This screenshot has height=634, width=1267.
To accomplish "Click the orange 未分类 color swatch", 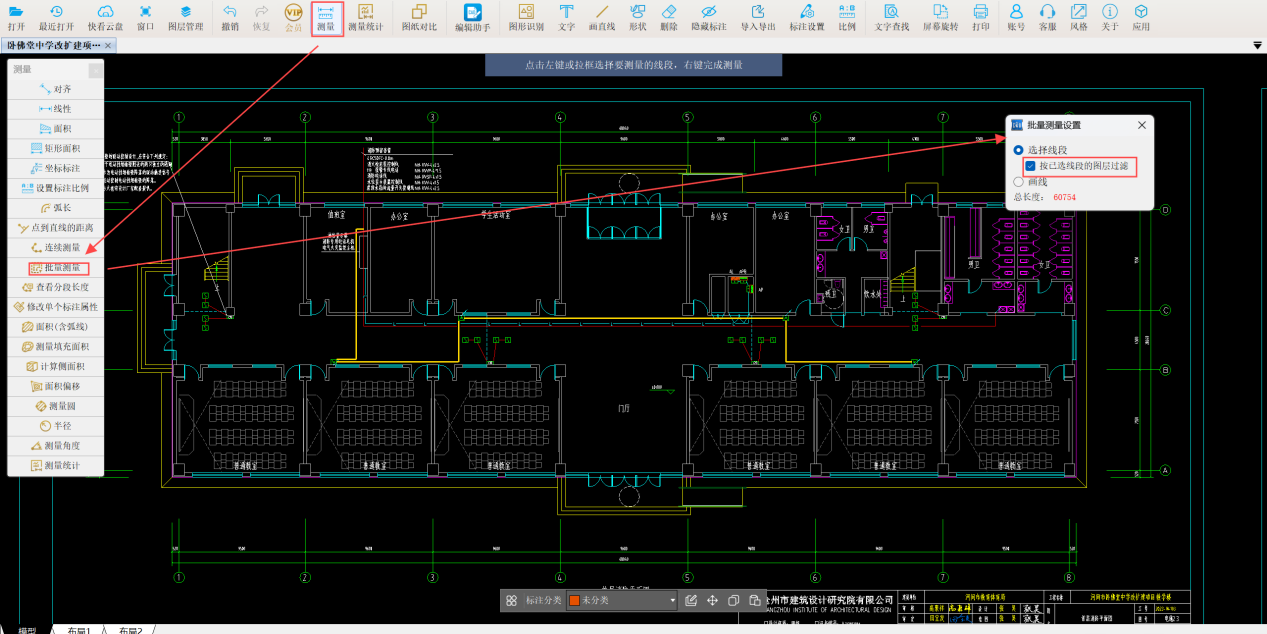I will (x=574, y=600).
